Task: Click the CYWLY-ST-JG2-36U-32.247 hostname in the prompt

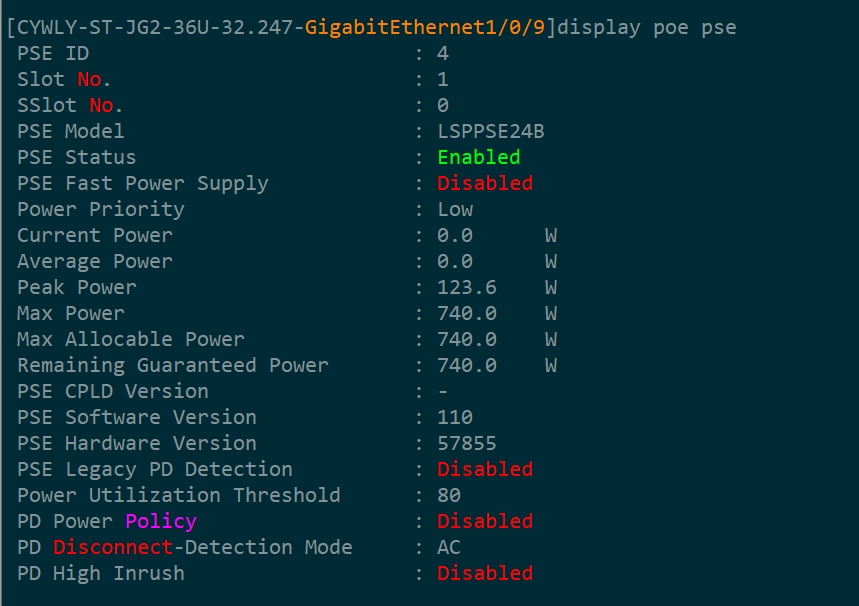Action: 155,27
